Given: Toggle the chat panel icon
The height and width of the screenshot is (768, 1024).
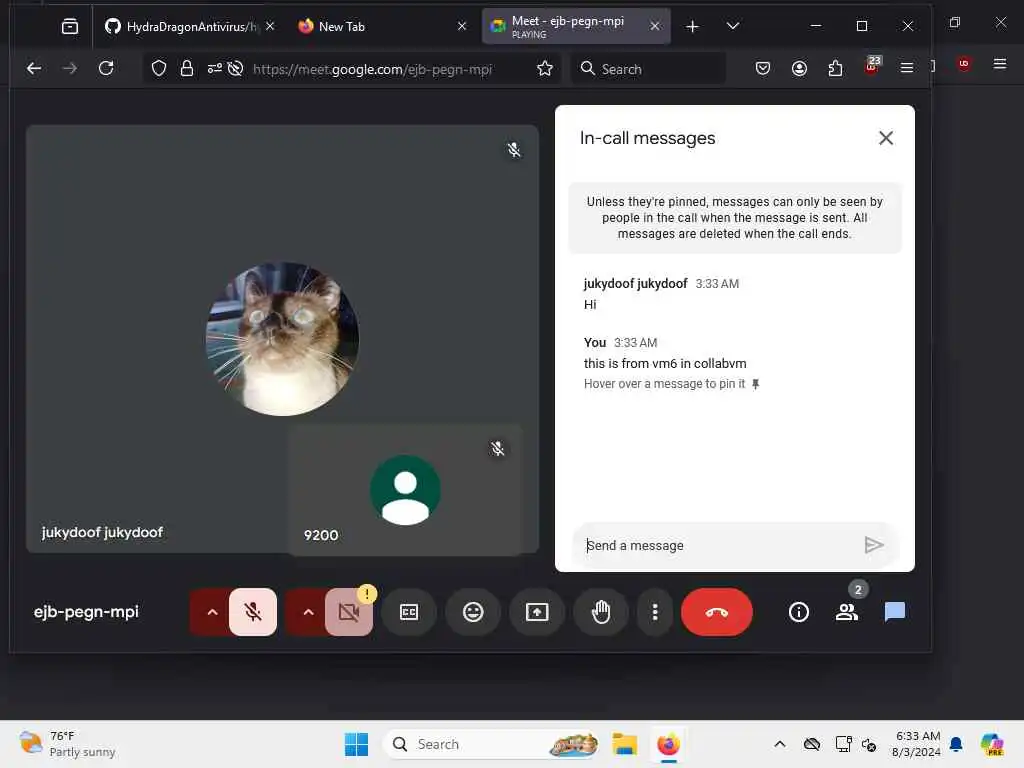Looking at the screenshot, I should pos(895,612).
